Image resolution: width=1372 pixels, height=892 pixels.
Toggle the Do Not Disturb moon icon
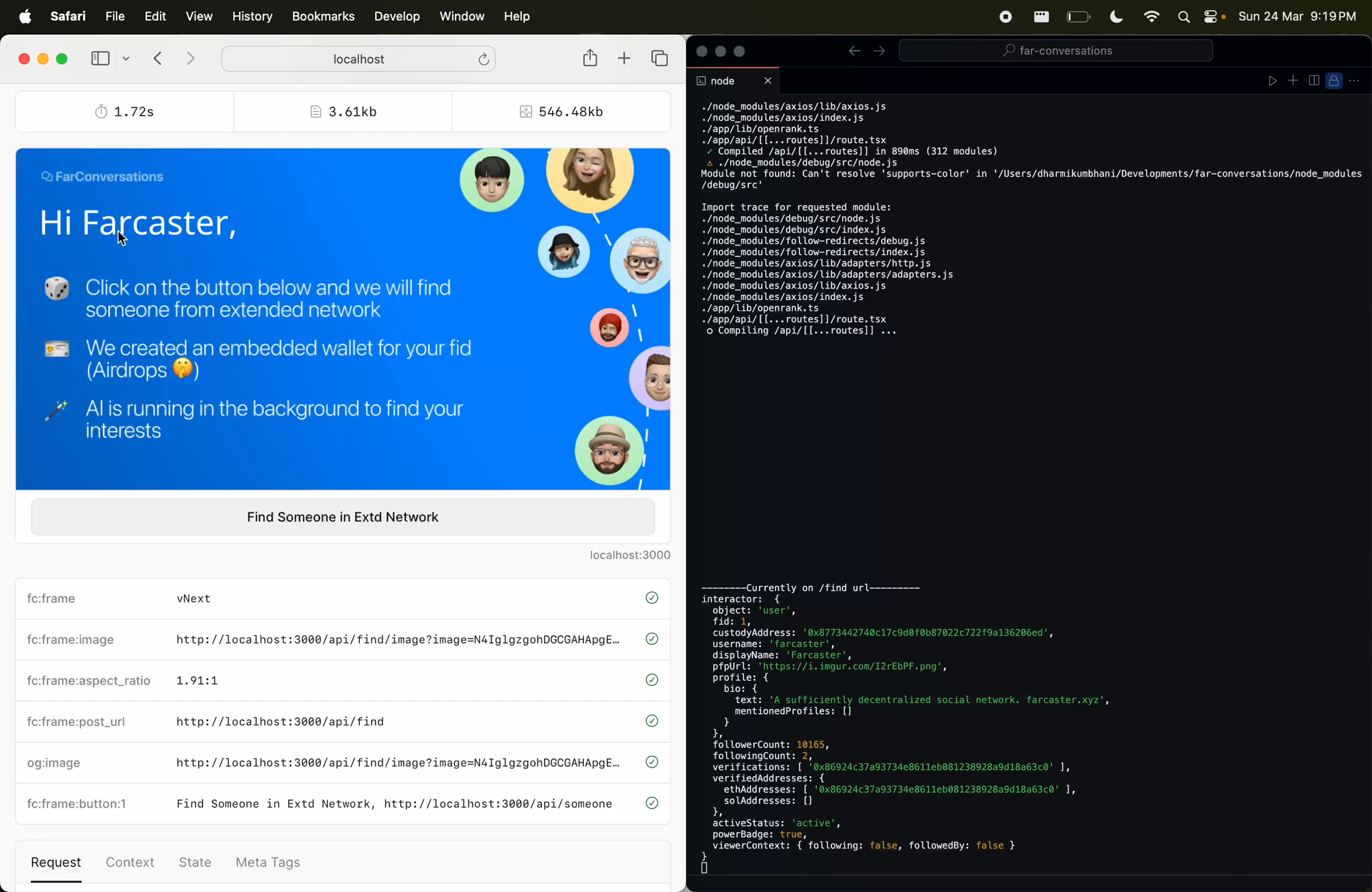point(1116,17)
